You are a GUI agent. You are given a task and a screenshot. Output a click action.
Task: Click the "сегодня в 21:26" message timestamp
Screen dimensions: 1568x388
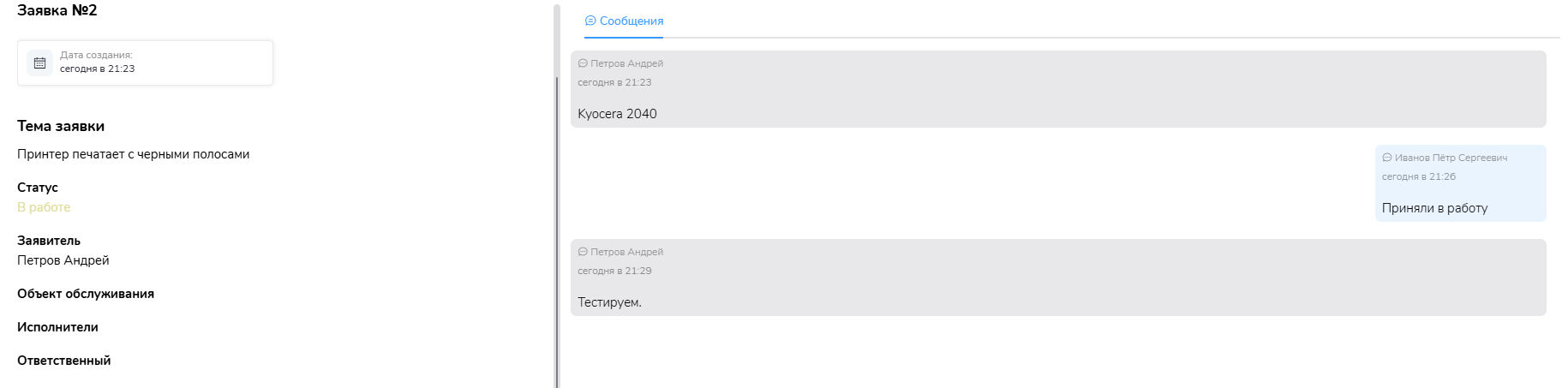click(1419, 176)
